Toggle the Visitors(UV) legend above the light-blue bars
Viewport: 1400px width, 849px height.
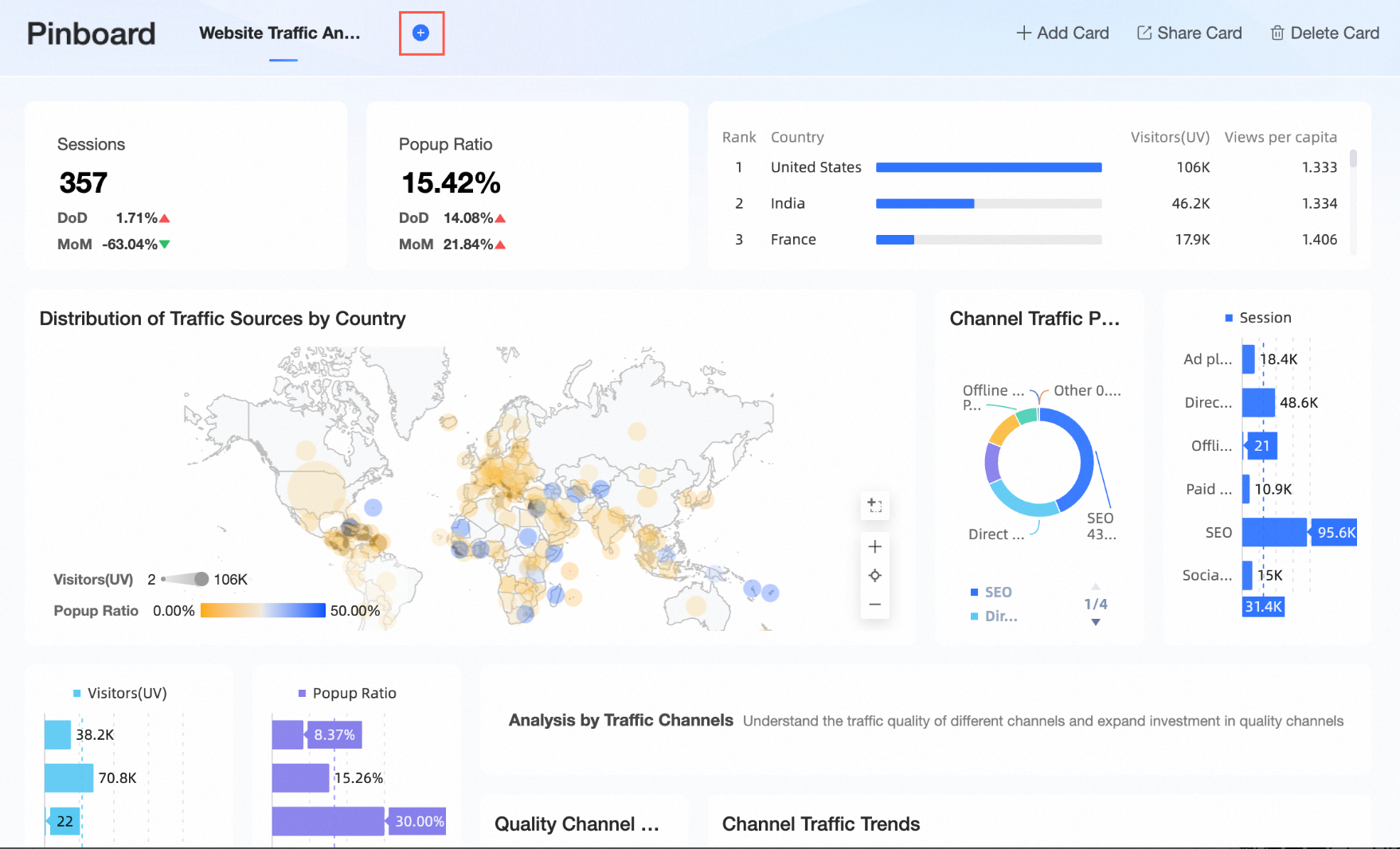click(x=120, y=693)
